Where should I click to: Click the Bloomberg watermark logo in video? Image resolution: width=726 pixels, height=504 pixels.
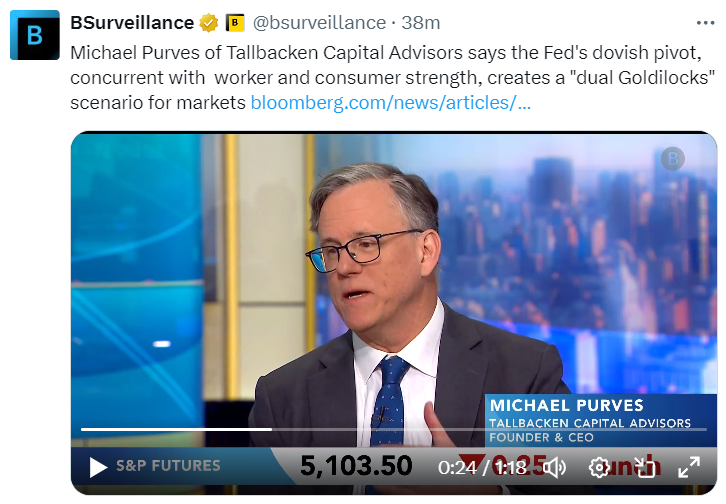[x=673, y=158]
